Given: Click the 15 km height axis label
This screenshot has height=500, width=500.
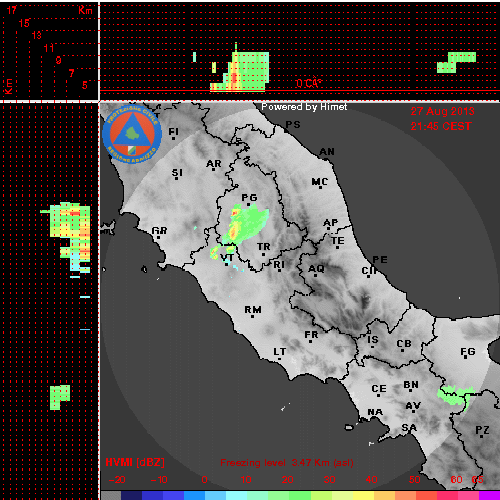Looking at the screenshot, I should [x=24, y=23].
